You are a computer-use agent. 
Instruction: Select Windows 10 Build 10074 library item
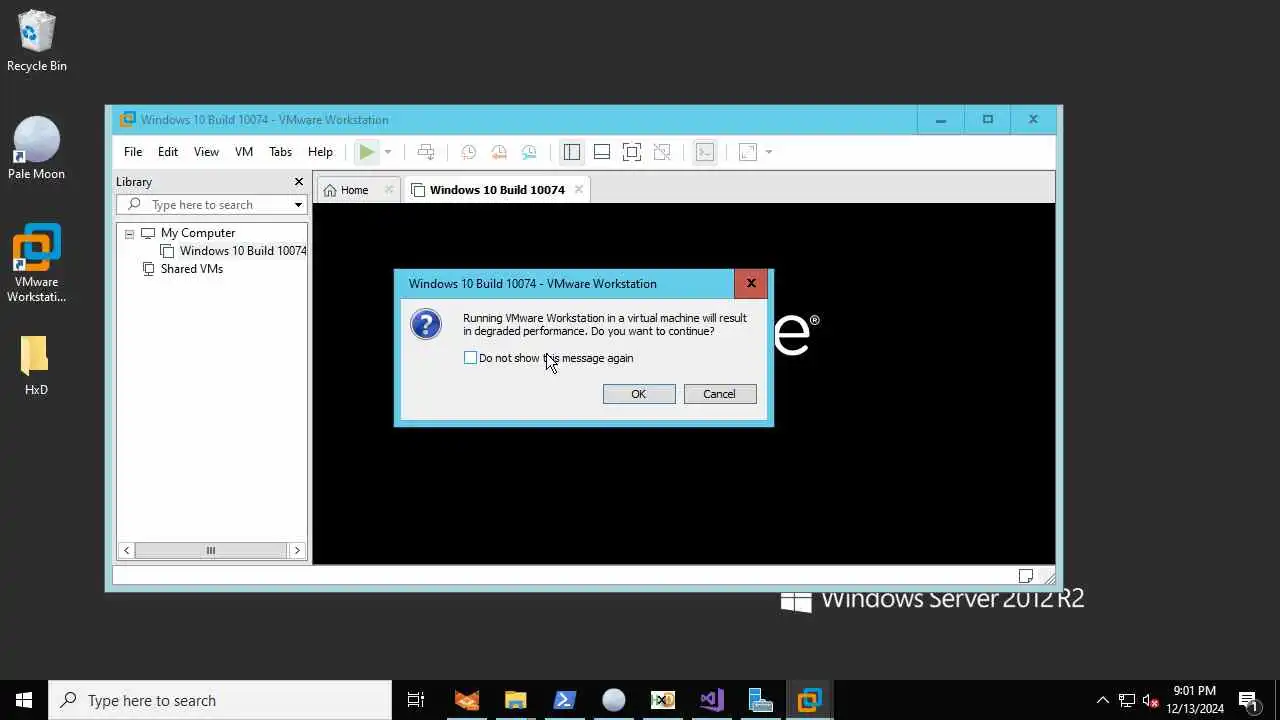point(243,251)
